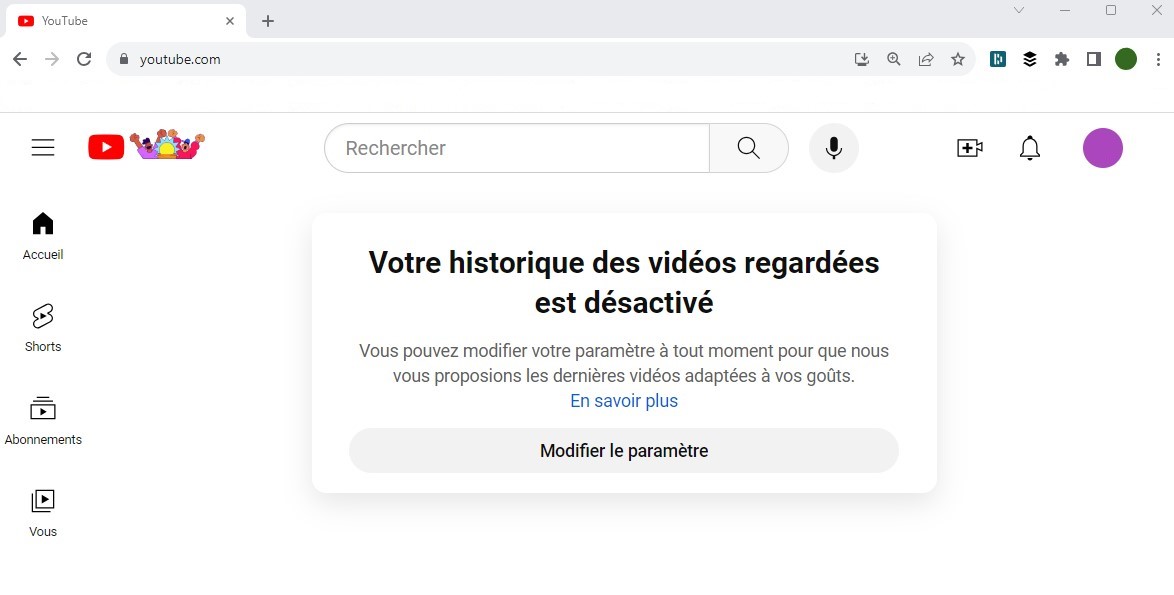Open the hamburger guide menu
The image size is (1174, 595).
[x=43, y=147]
